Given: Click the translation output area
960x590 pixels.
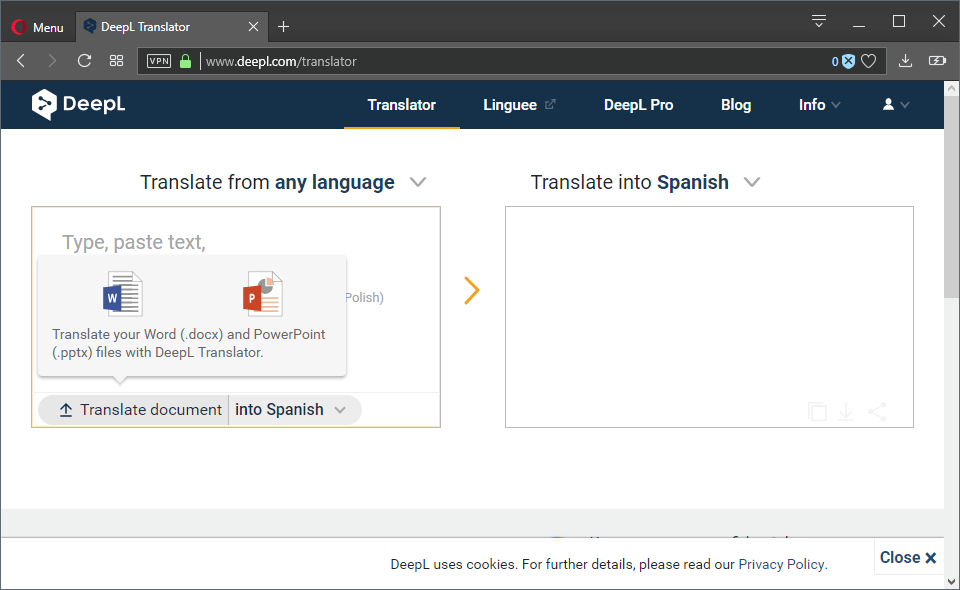Looking at the screenshot, I should pyautogui.click(x=709, y=317).
